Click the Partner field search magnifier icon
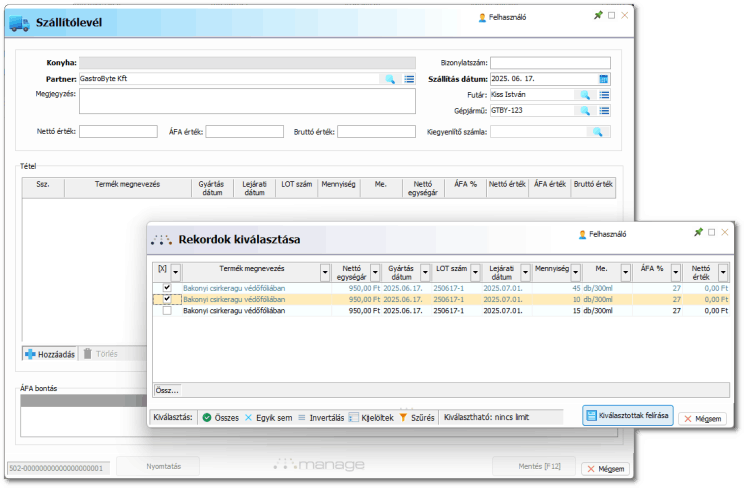This screenshot has width=744, height=488. pyautogui.click(x=390, y=78)
